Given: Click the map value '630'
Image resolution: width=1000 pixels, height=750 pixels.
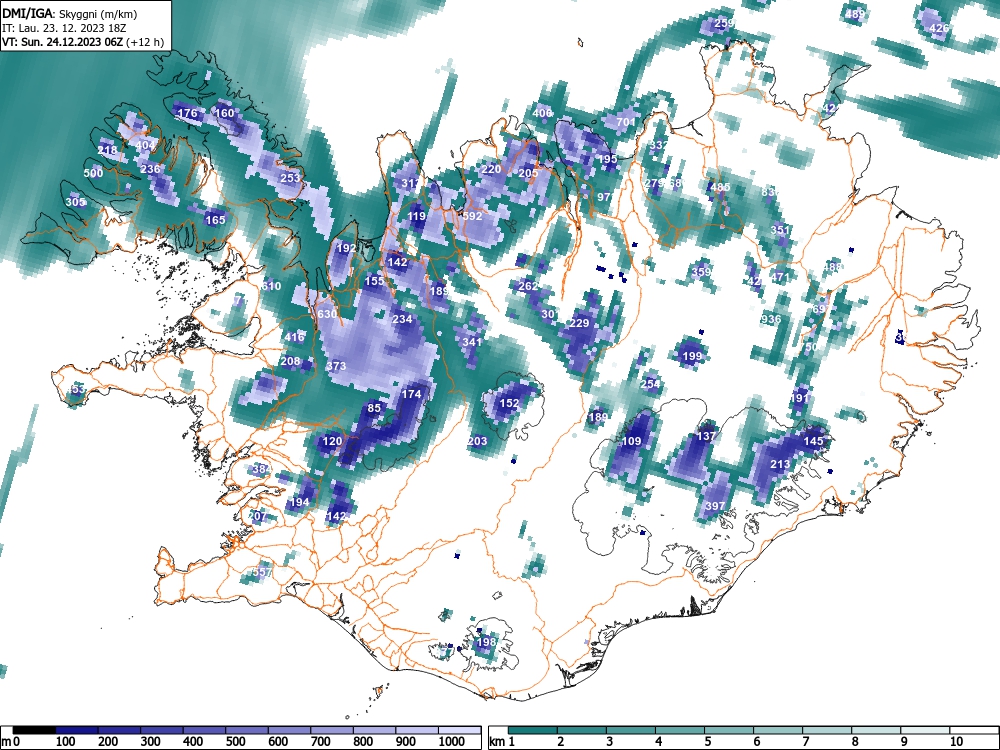Looking at the screenshot, I should [327, 314].
